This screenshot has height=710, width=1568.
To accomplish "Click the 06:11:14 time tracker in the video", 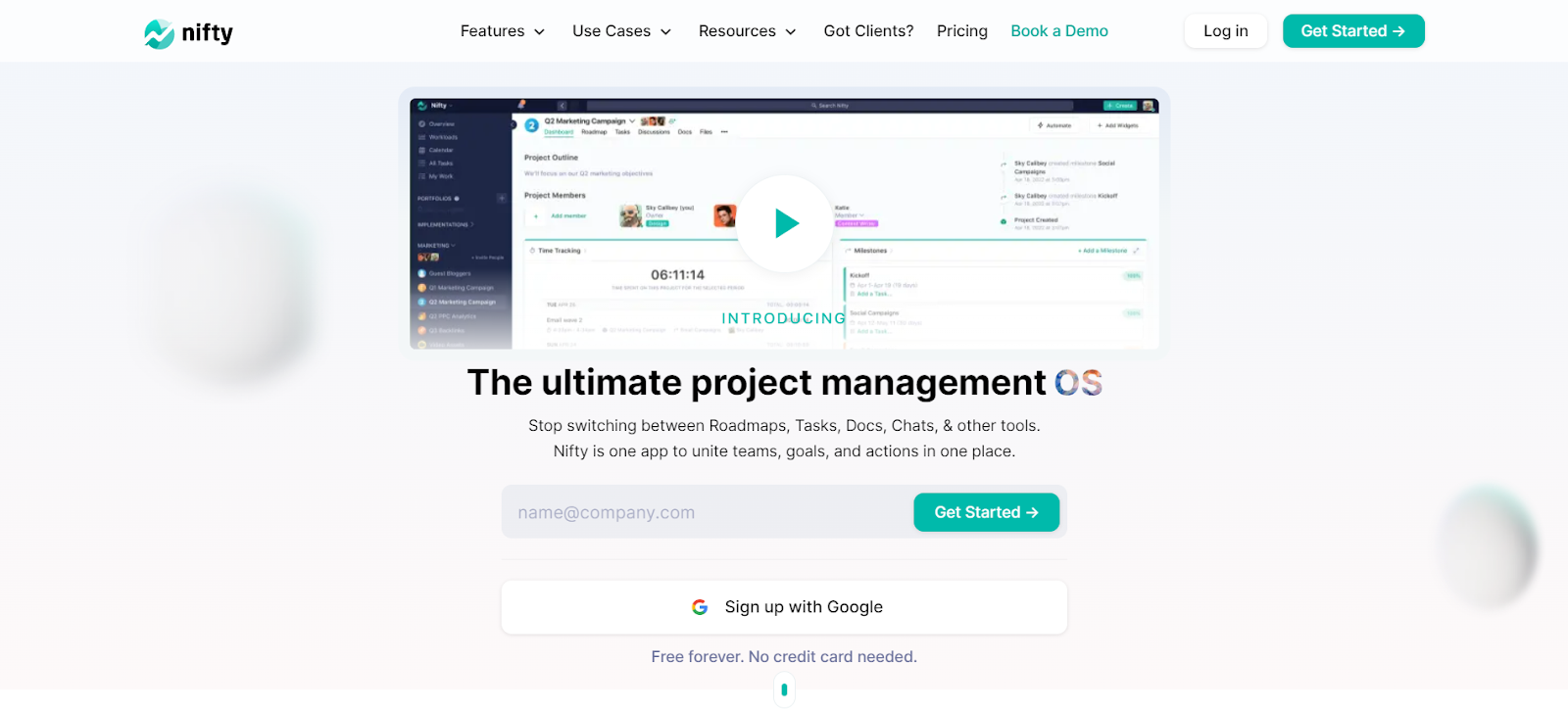I will coord(677,275).
